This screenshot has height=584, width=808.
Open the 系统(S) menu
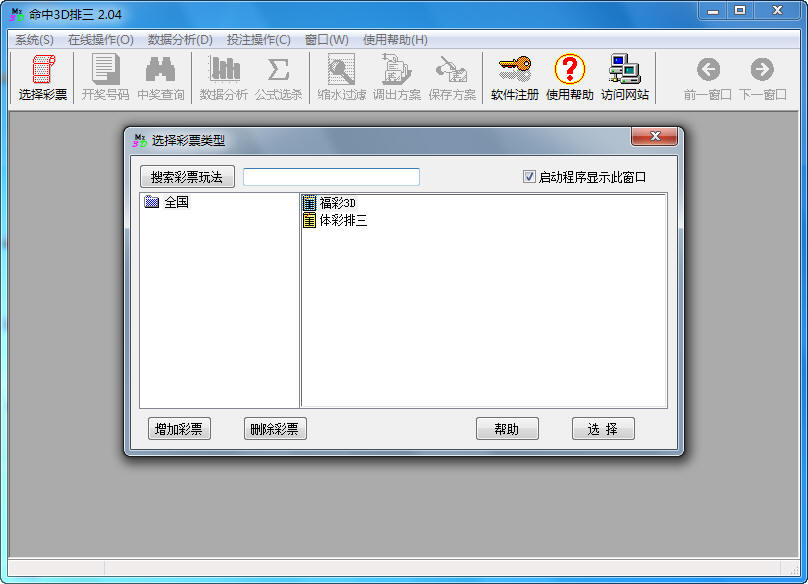coord(34,40)
